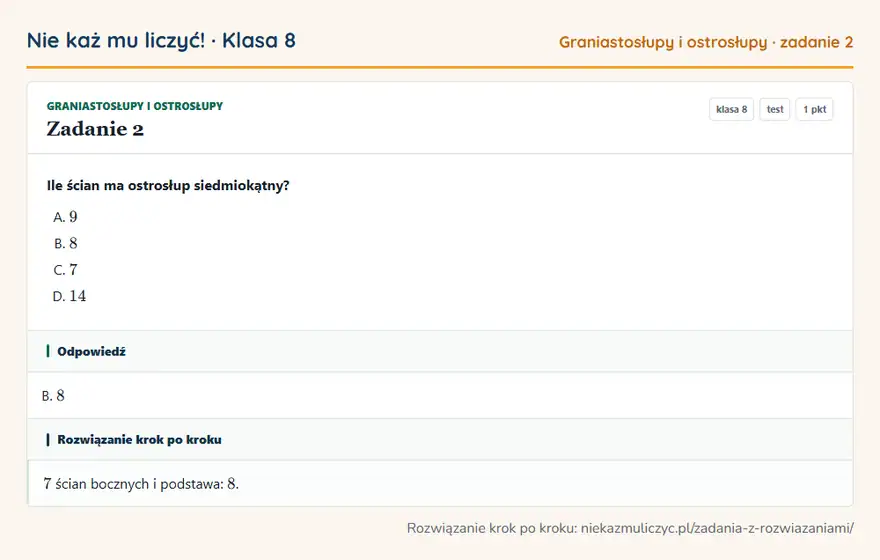Select answer option D. 14
Image resolution: width=880 pixels, height=560 pixels.
point(70,296)
